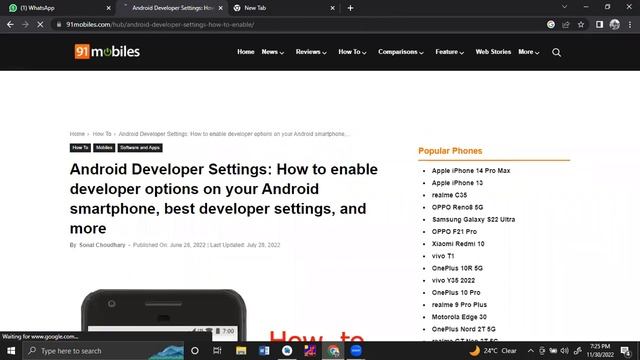This screenshot has width=640, height=360.
Task: Open author Sonal Choudhary link
Action: tap(102, 245)
